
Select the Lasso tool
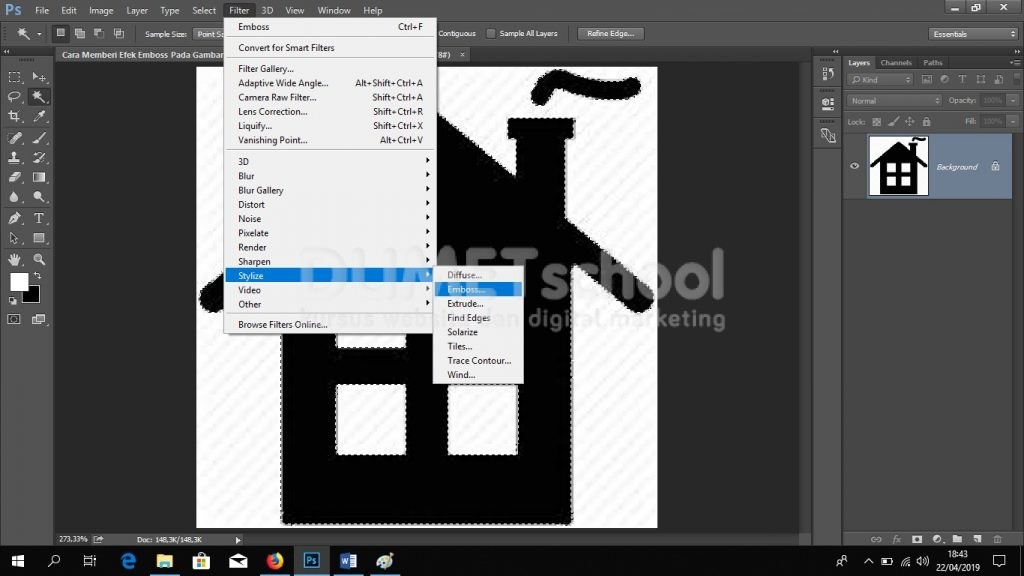coord(14,97)
